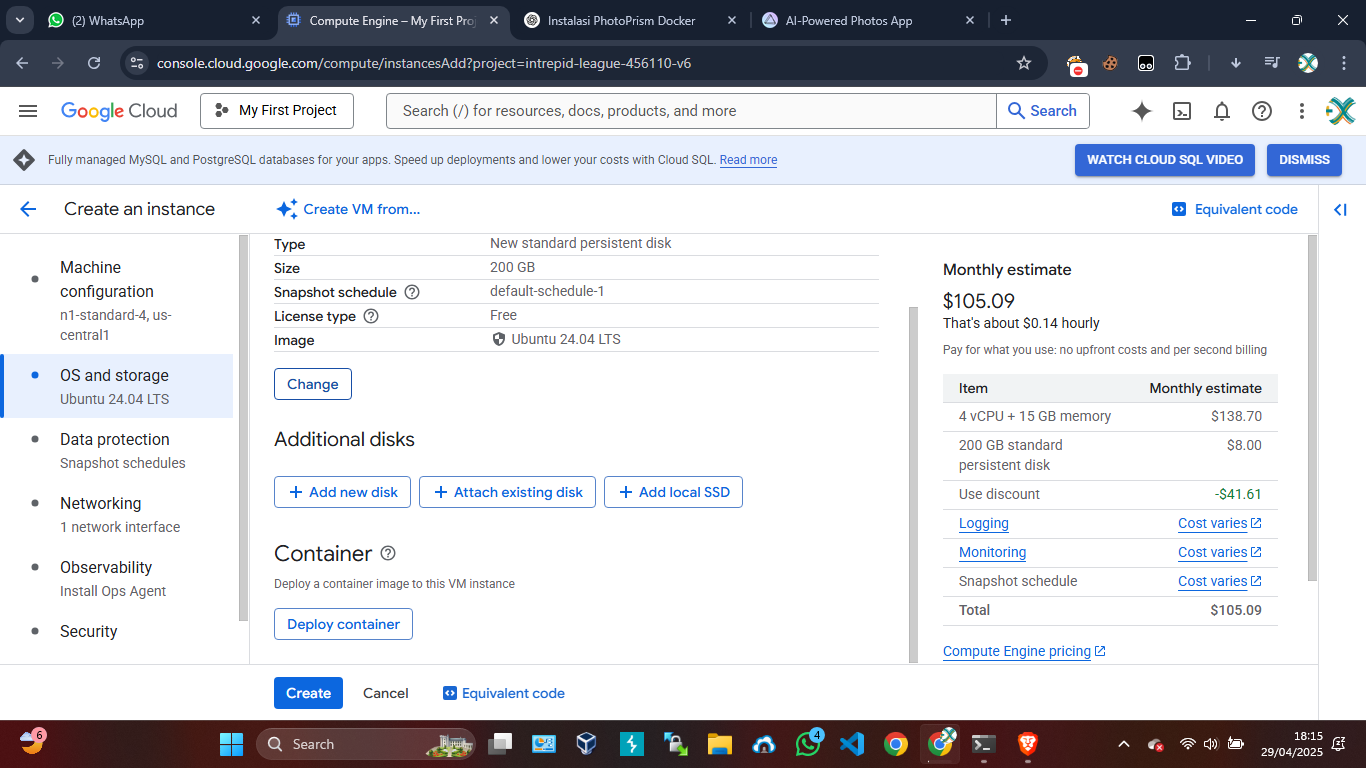Open the Google account avatar in console
This screenshot has height=768, width=1366.
pos(1340,111)
